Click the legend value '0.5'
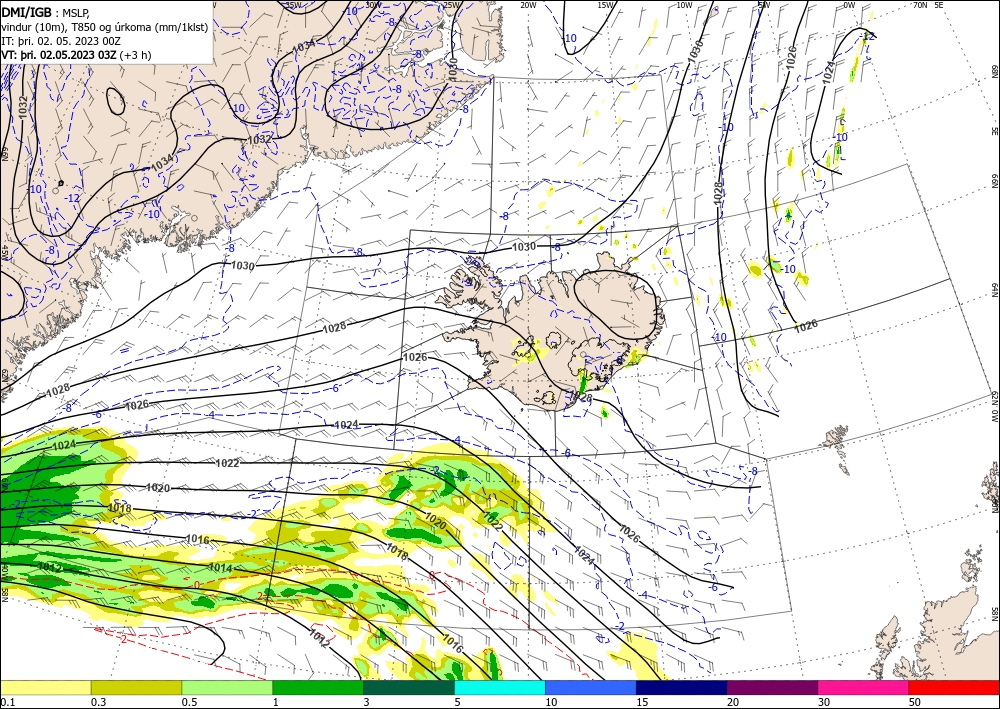The width and height of the screenshot is (1000, 709). pyautogui.click(x=189, y=702)
